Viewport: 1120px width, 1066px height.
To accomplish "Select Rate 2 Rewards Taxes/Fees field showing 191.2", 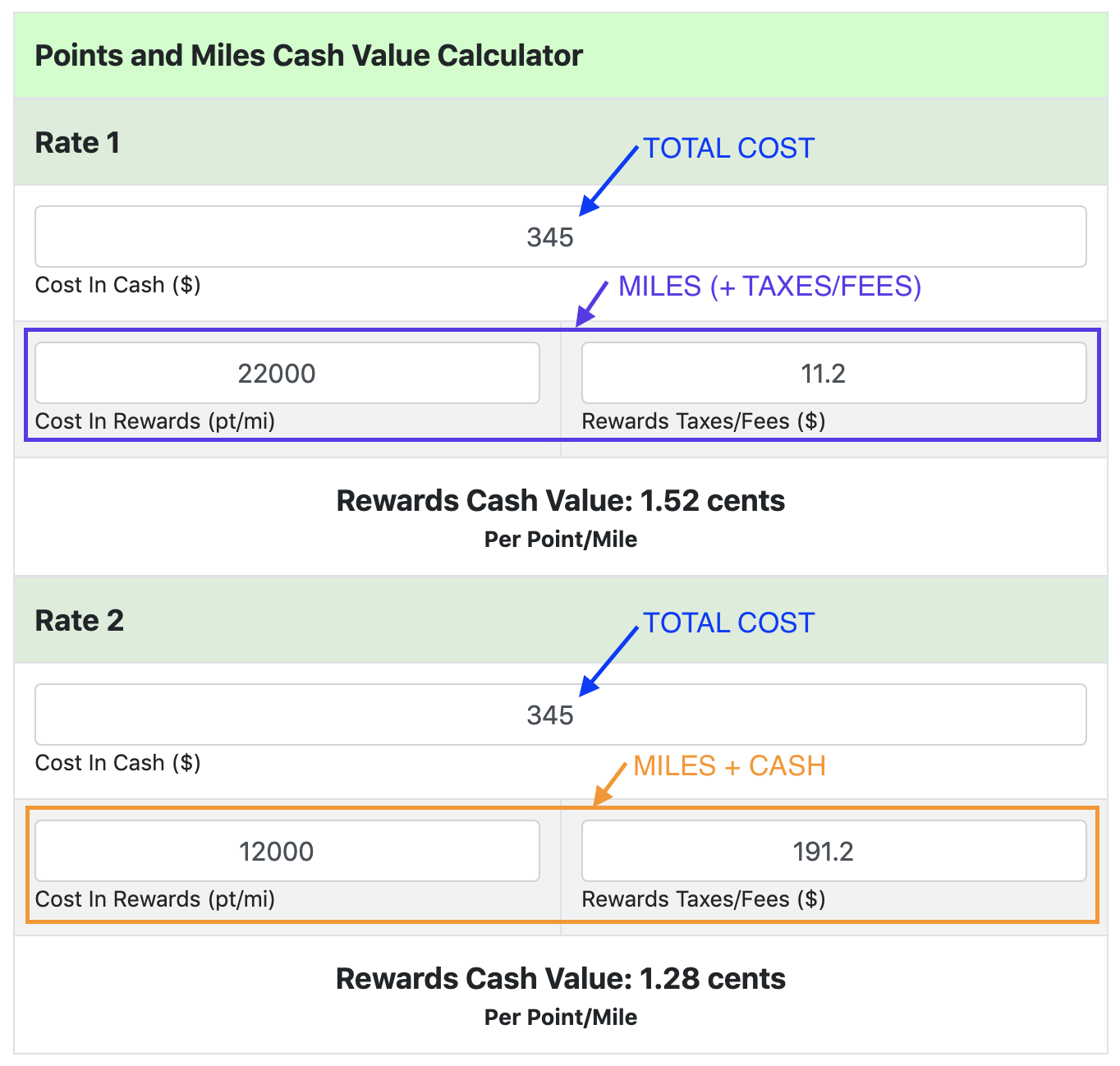I will pos(834,851).
